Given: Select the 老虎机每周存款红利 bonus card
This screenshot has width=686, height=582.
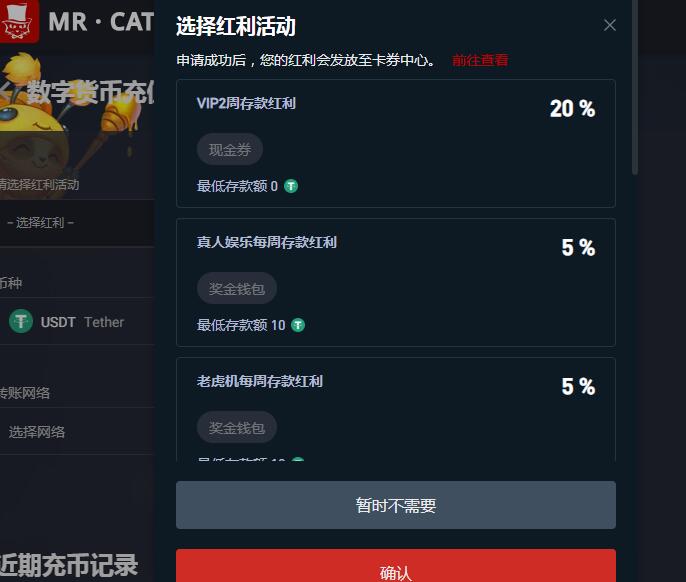Looking at the screenshot, I should pyautogui.click(x=396, y=410).
